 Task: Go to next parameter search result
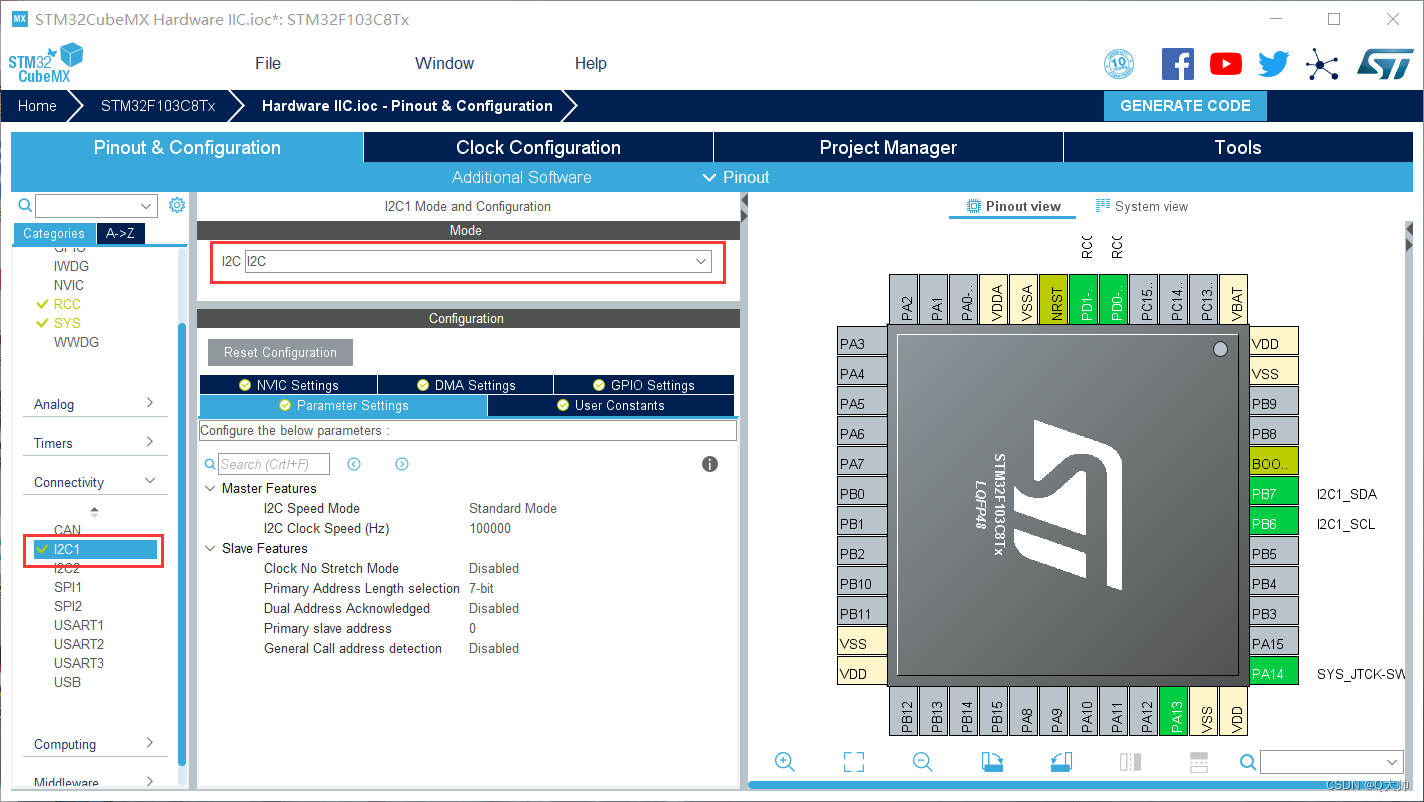402,464
